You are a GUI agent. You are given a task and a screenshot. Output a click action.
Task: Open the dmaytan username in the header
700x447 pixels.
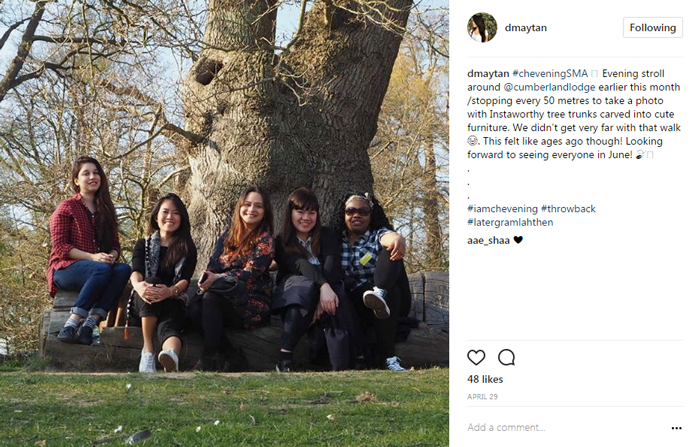[x=525, y=28]
